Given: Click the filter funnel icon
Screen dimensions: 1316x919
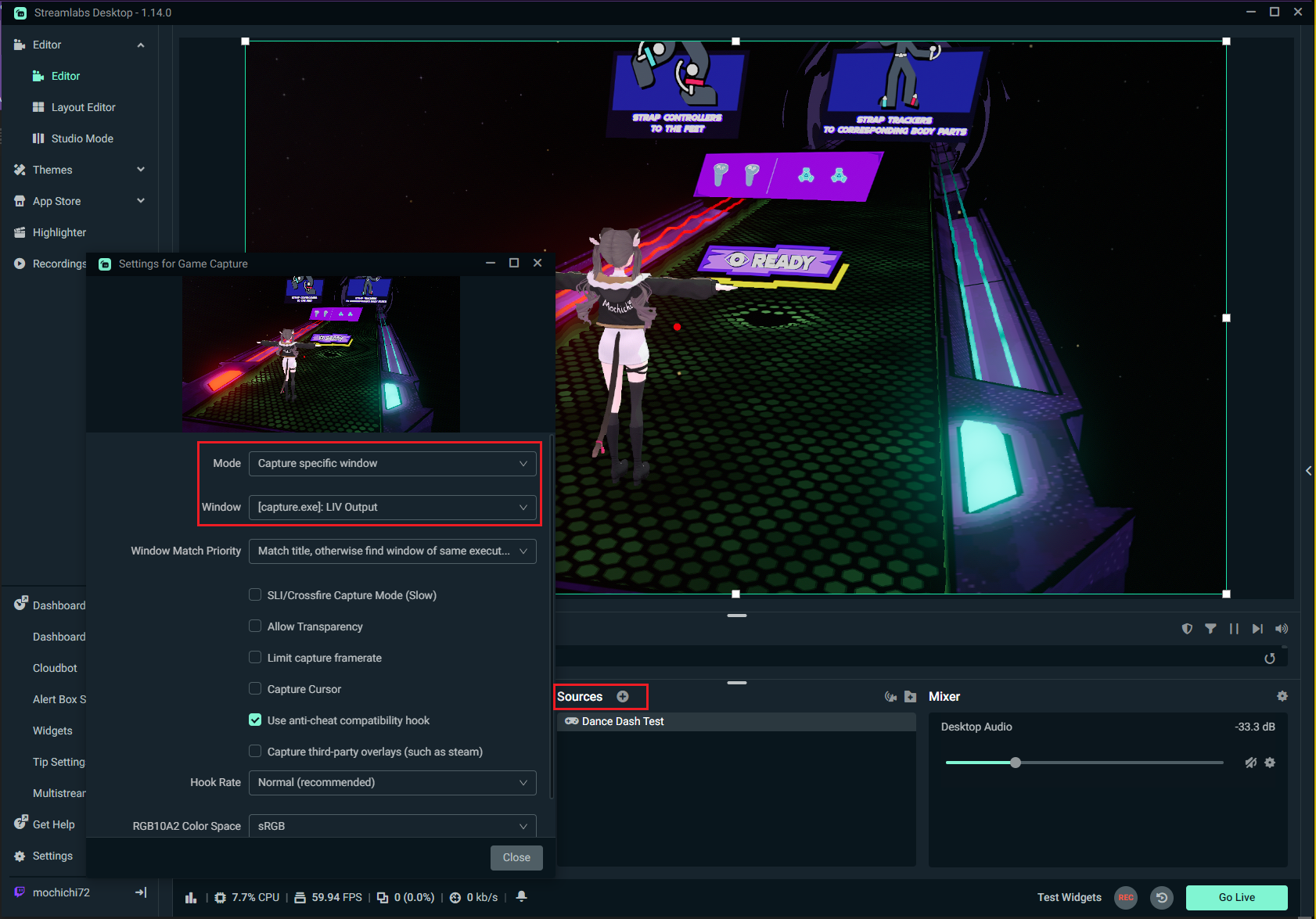Looking at the screenshot, I should (x=1210, y=629).
